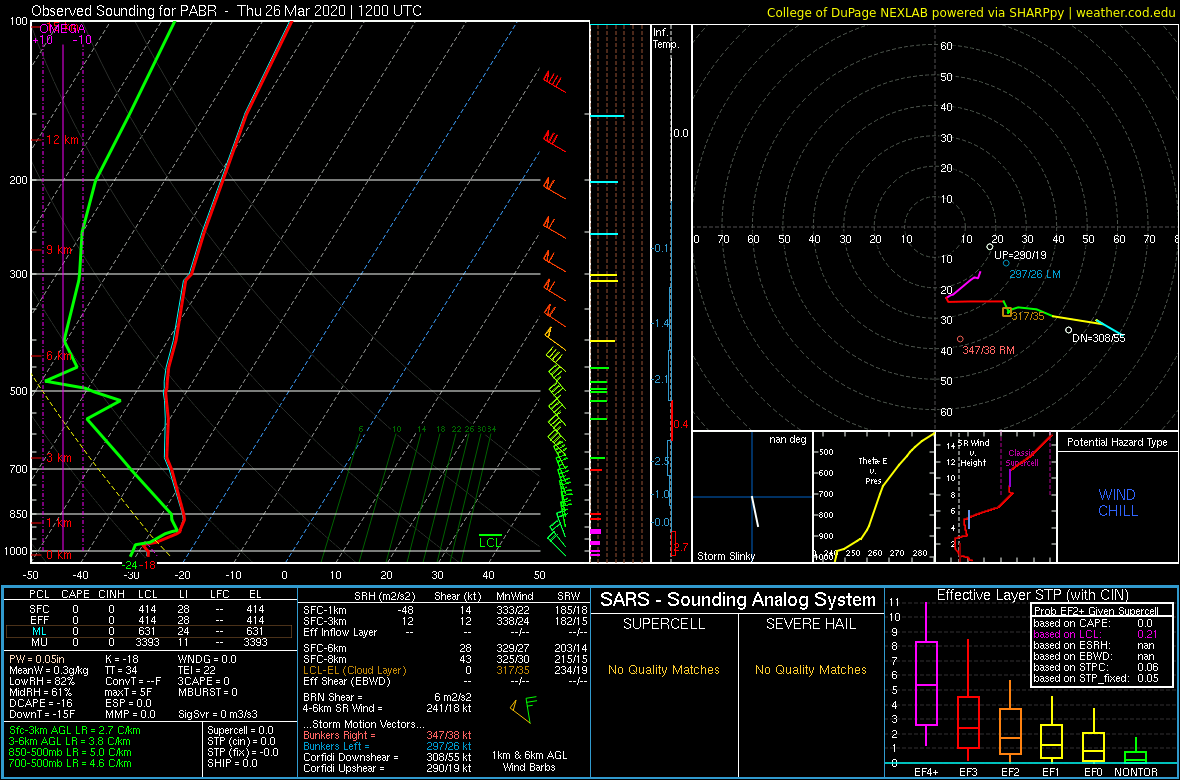Select the OMEGA label above the skew-T
This screenshot has height=780, width=1180.
[x=63, y=29]
